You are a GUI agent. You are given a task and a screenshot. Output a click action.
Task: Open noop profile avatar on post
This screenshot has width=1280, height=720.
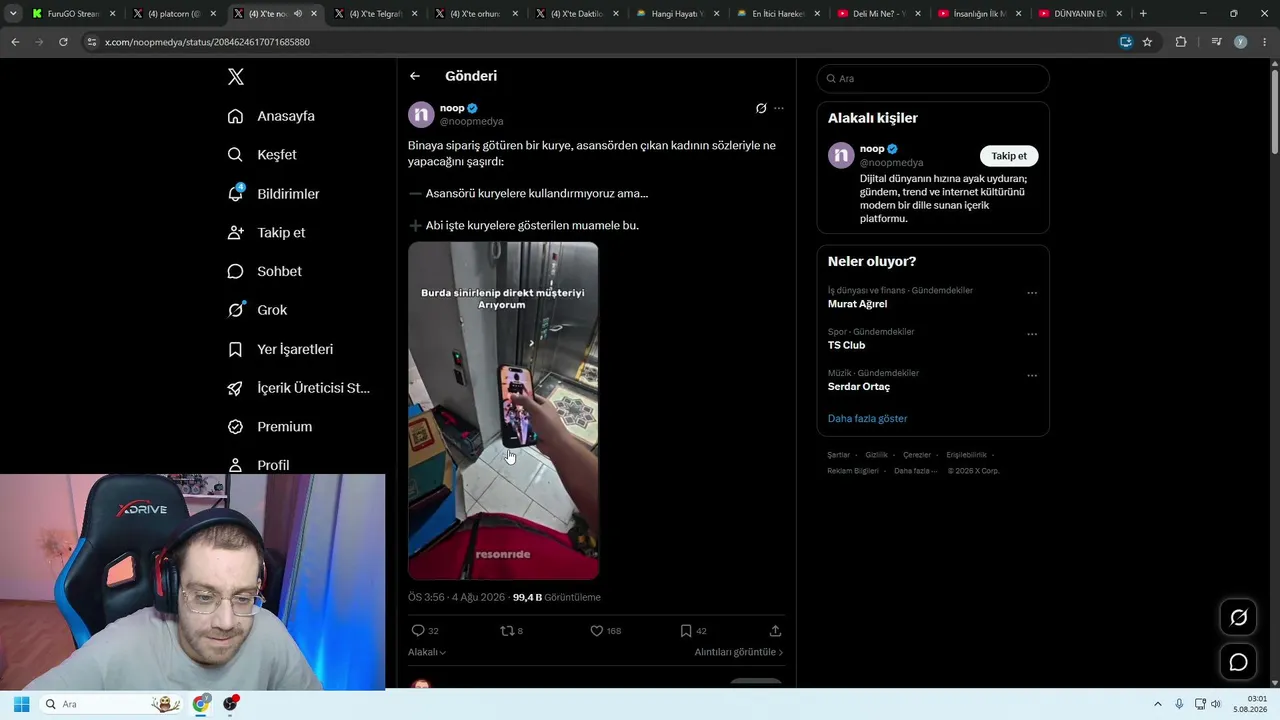pos(421,114)
